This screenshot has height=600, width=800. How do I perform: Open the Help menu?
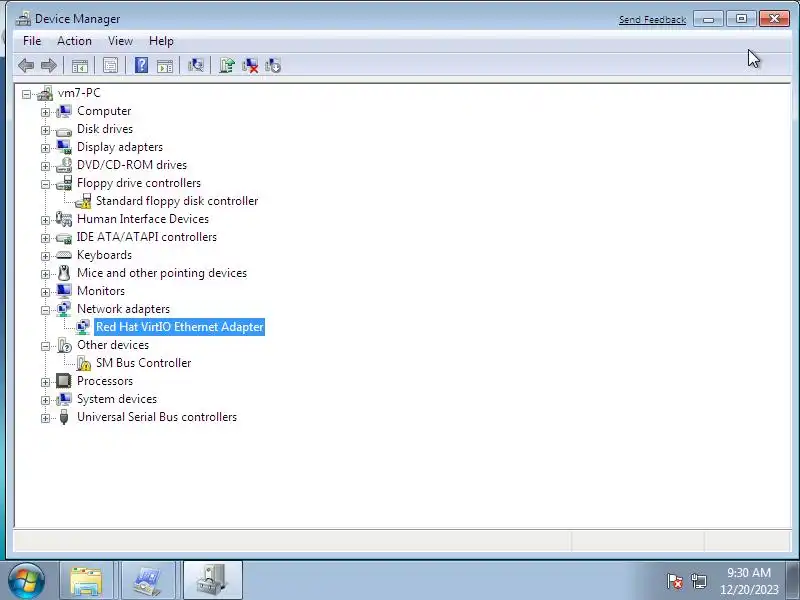click(x=161, y=41)
